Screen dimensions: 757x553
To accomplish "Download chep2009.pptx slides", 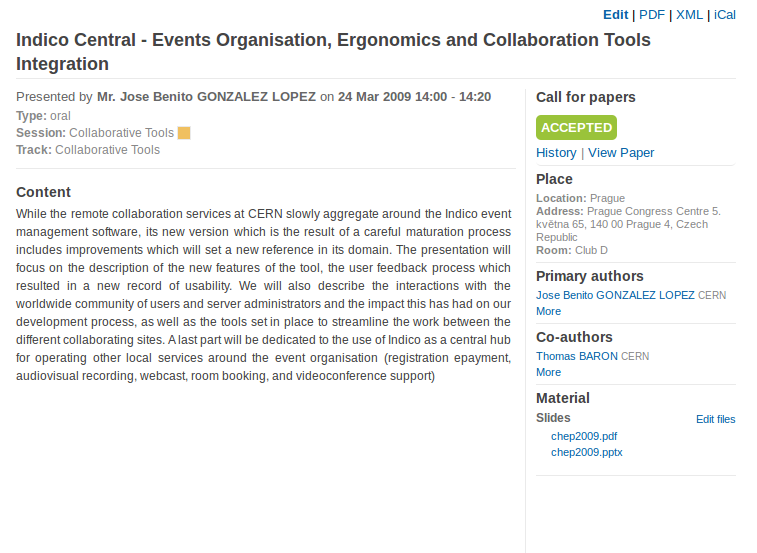I will [587, 453].
